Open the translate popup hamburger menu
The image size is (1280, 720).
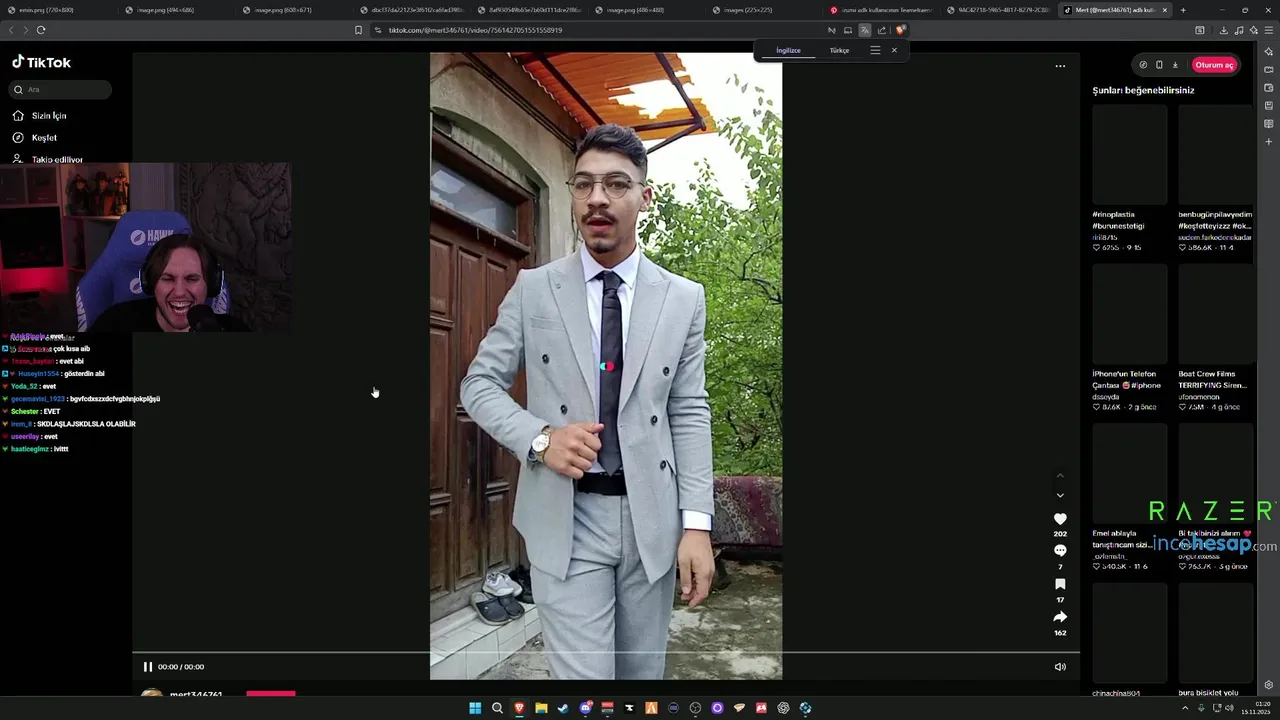point(875,50)
